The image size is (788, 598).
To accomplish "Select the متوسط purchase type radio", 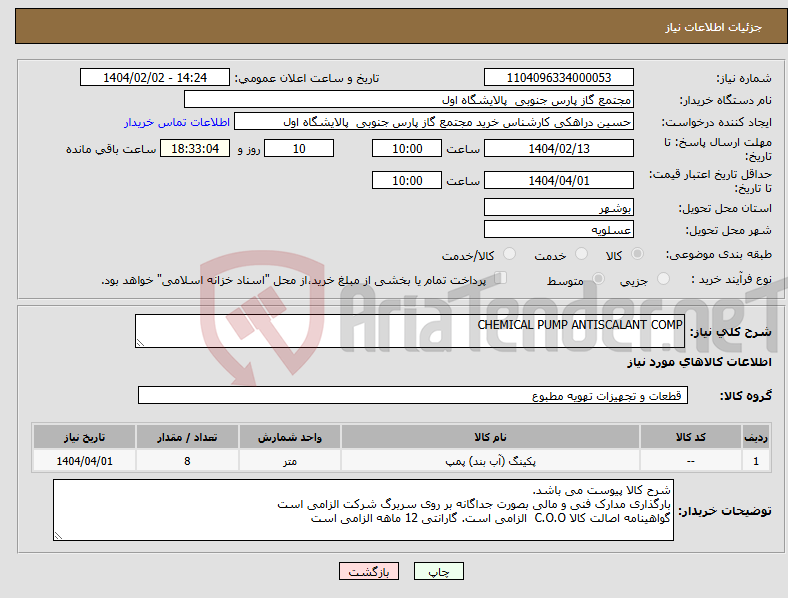I will [x=598, y=278].
